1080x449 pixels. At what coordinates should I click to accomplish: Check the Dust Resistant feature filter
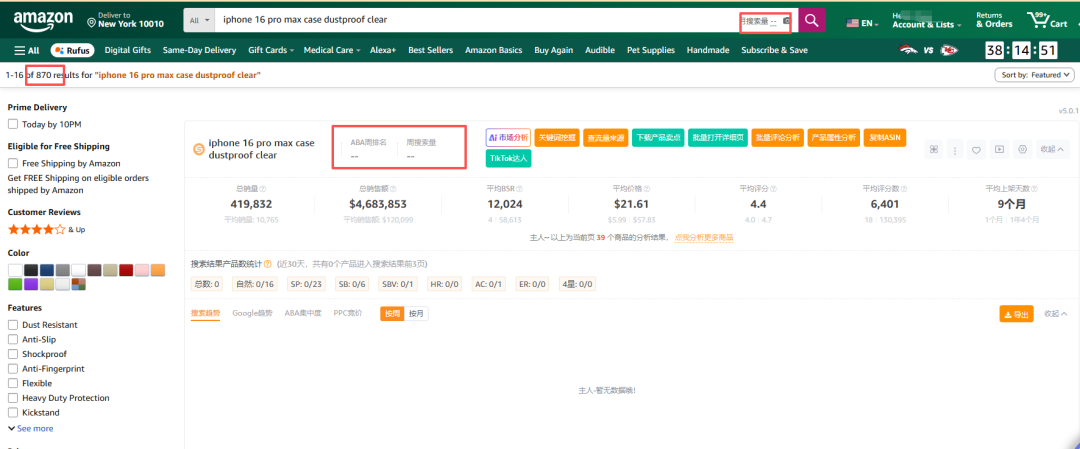point(13,325)
